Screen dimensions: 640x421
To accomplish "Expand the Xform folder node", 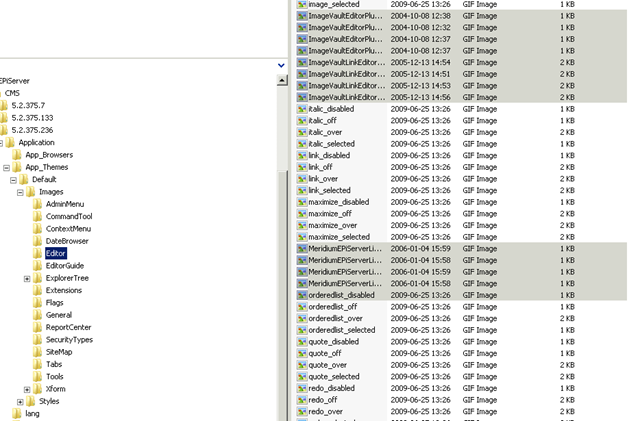I will [x=27, y=389].
